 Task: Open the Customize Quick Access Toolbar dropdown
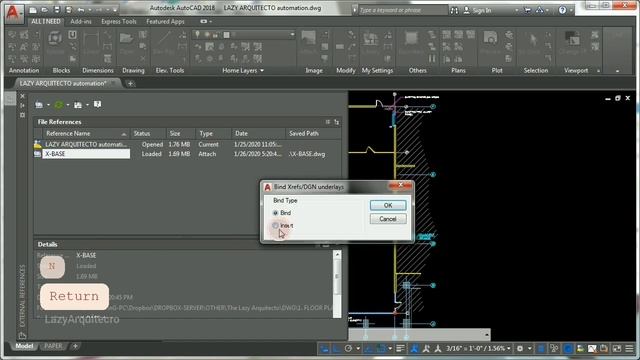coord(115,10)
